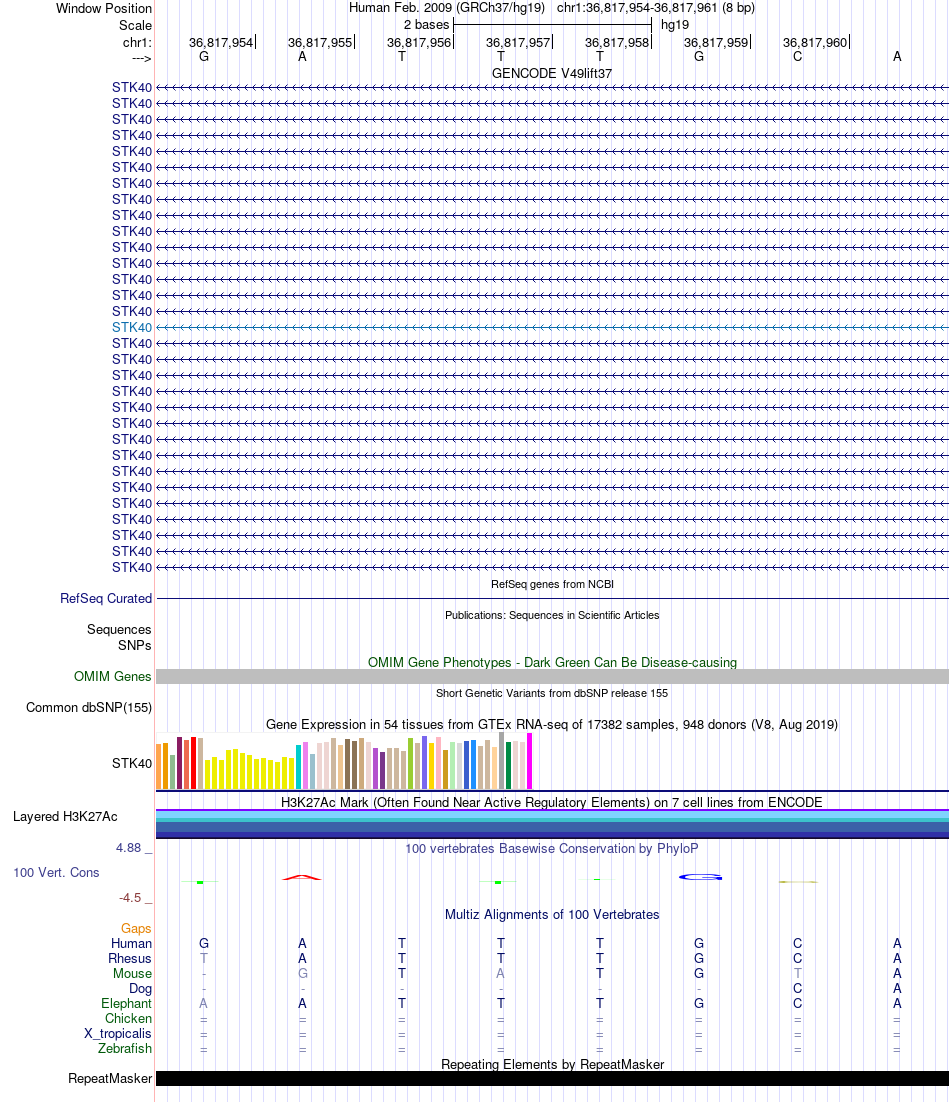Click the 36,817,959 ruler coordinate

click(x=716, y=42)
